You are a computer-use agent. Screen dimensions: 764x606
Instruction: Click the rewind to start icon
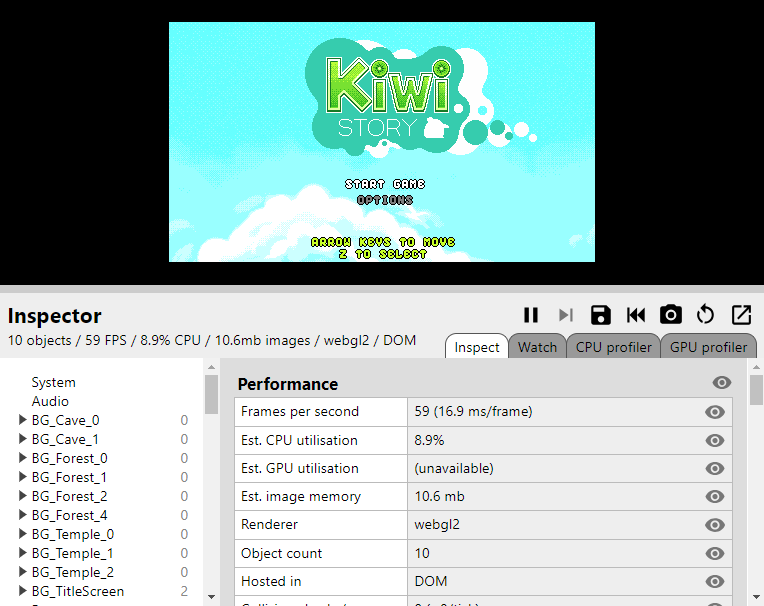point(636,315)
